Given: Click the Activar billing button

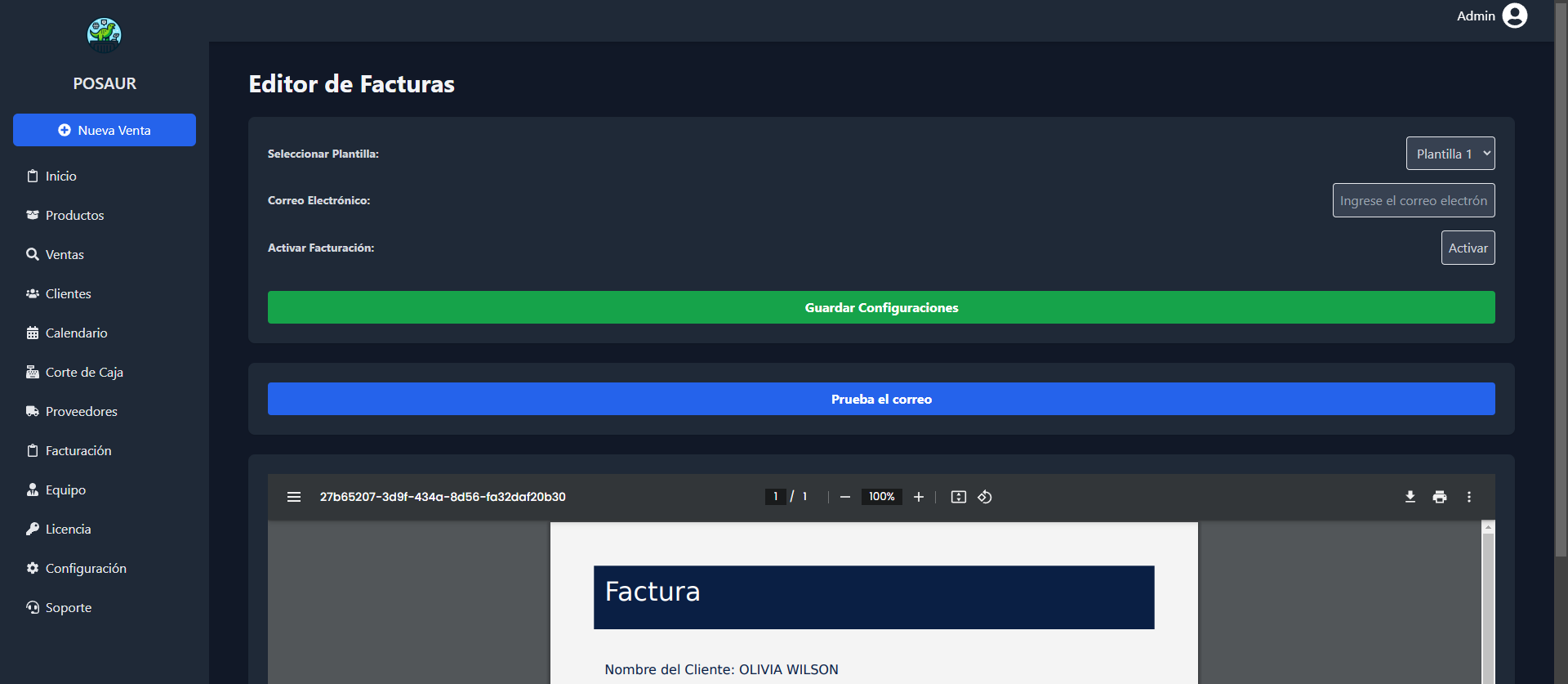Looking at the screenshot, I should (x=1468, y=248).
